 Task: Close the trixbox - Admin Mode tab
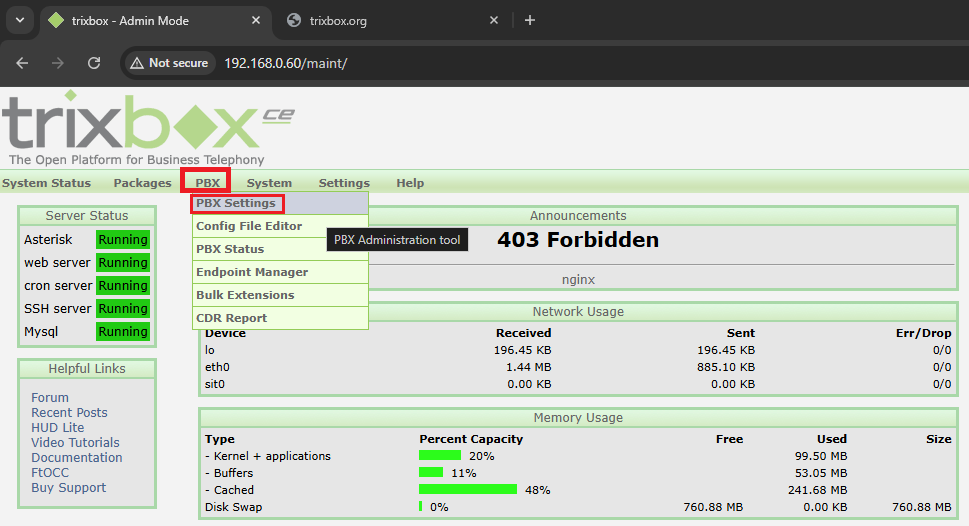point(256,20)
